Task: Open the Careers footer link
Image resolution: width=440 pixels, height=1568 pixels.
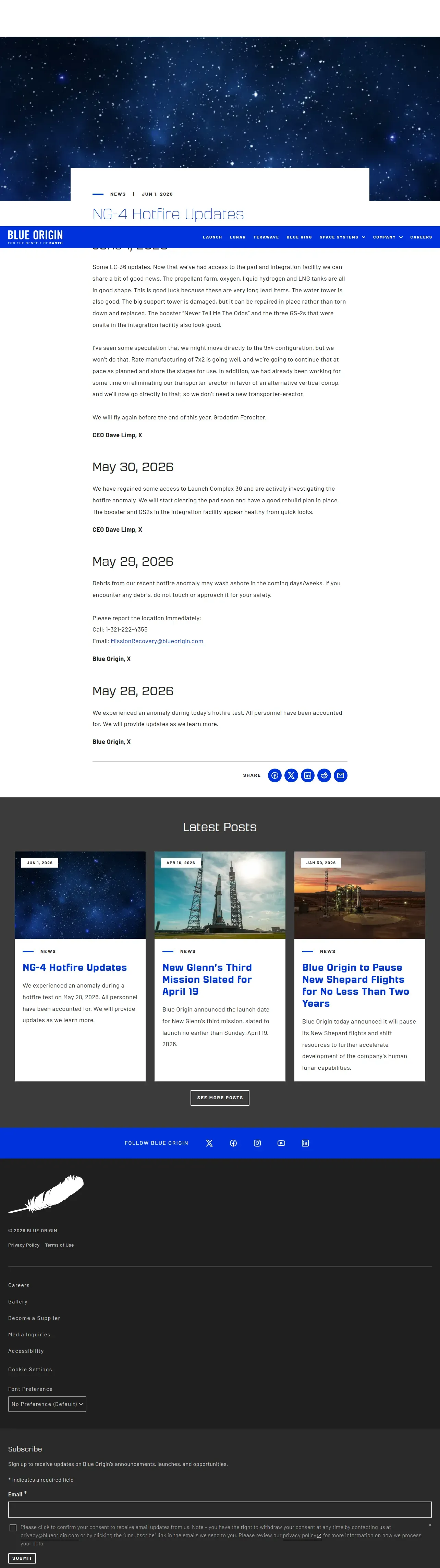Action: (19, 1285)
